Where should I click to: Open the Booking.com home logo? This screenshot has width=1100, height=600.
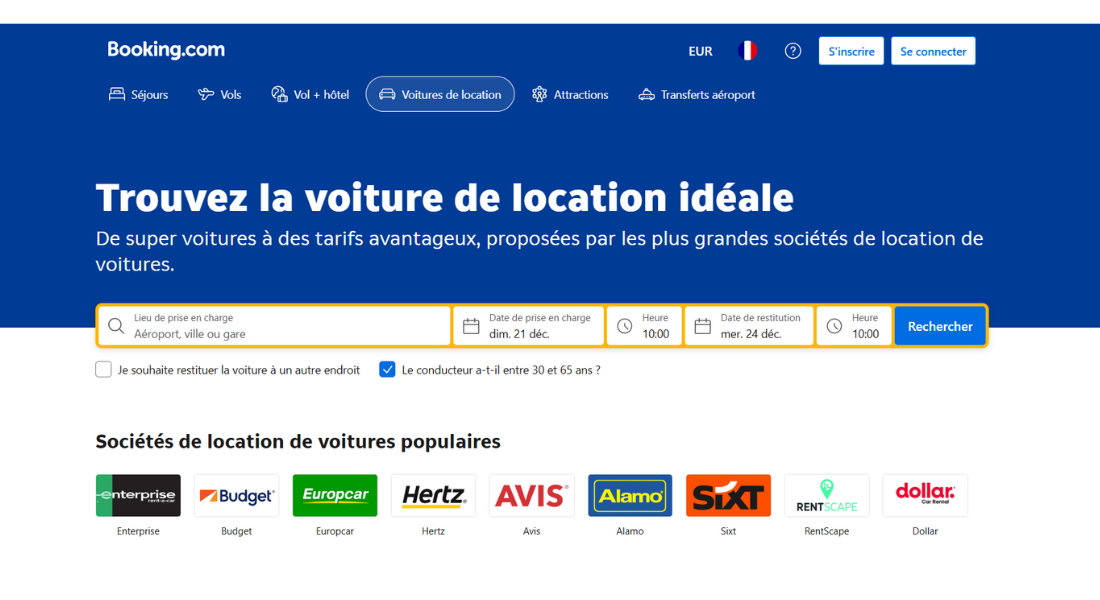166,50
